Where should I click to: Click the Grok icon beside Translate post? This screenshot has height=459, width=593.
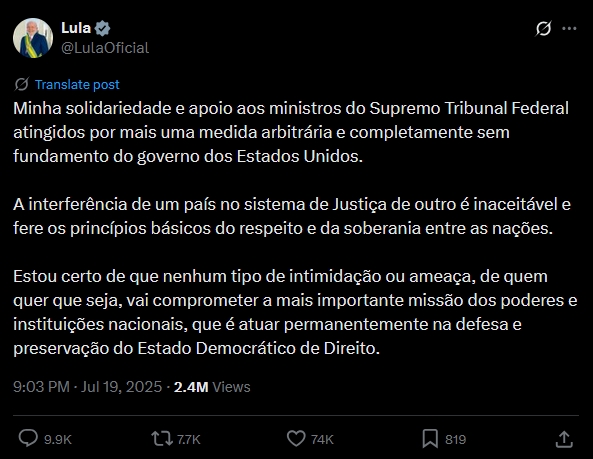[22, 84]
